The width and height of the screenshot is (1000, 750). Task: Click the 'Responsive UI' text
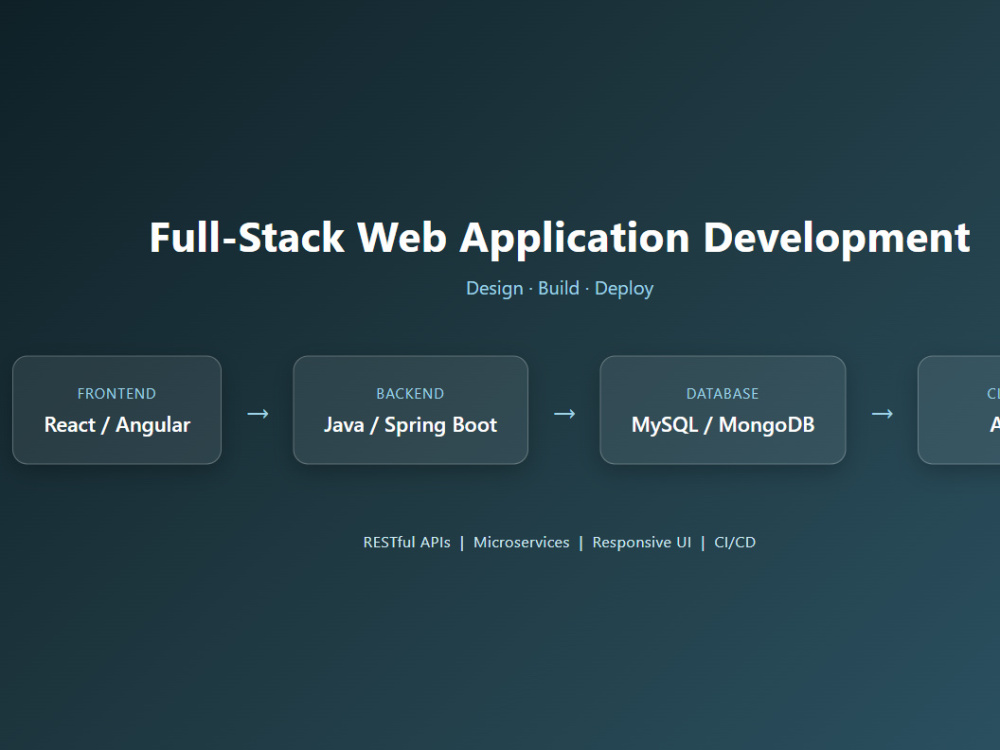point(642,542)
